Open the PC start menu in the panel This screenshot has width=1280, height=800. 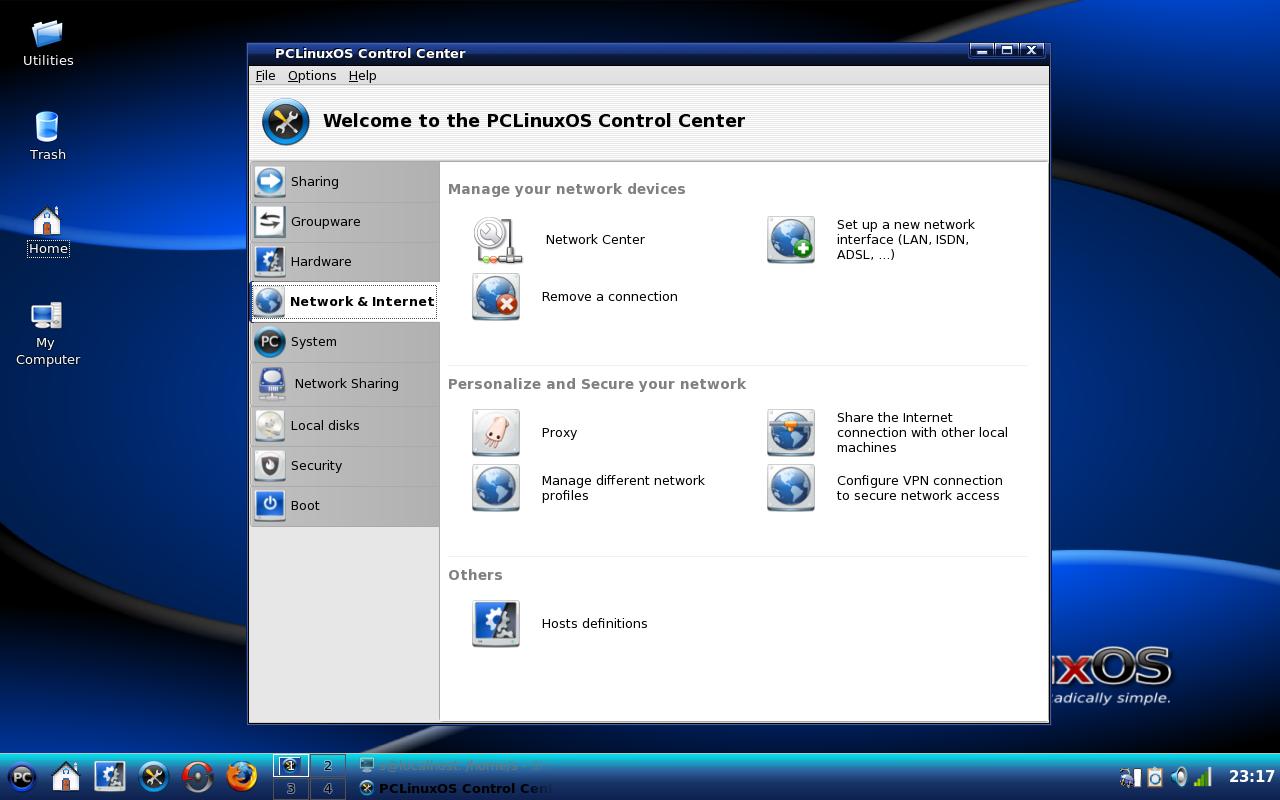pos(22,777)
